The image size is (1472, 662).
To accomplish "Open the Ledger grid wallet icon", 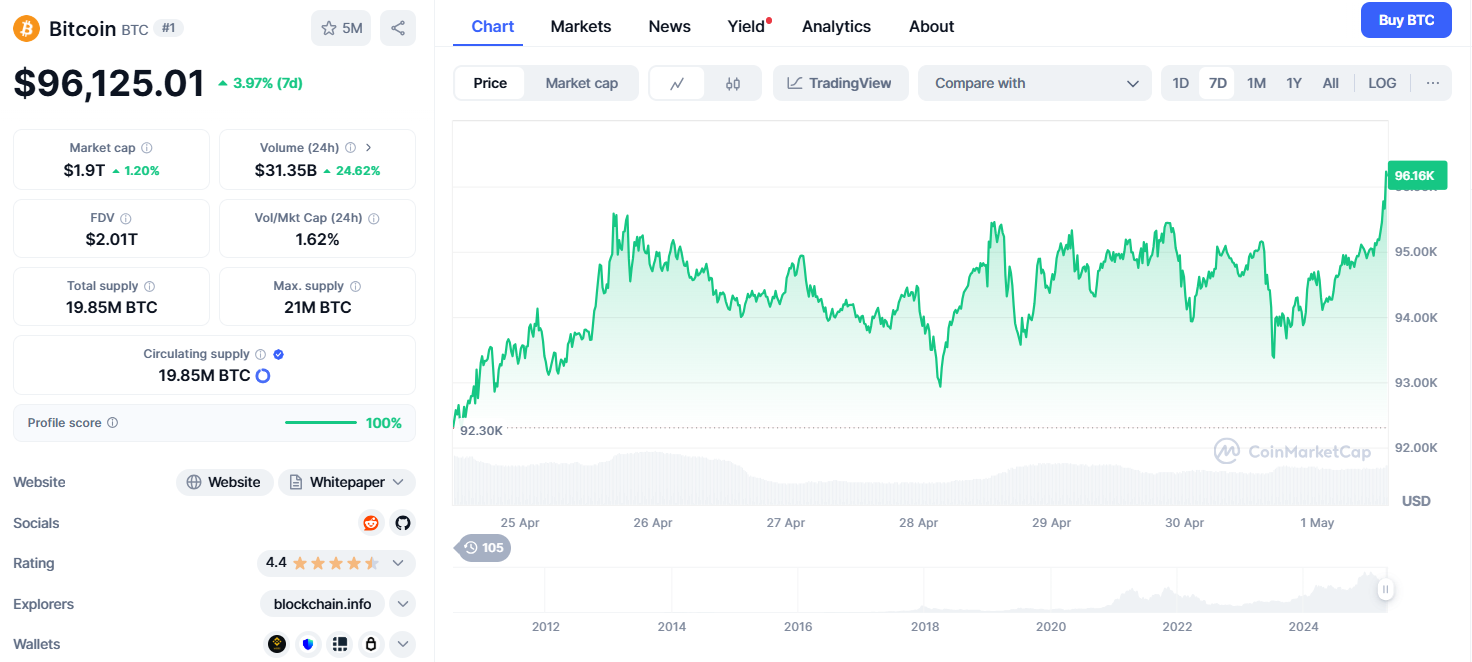I will pyautogui.click(x=340, y=644).
